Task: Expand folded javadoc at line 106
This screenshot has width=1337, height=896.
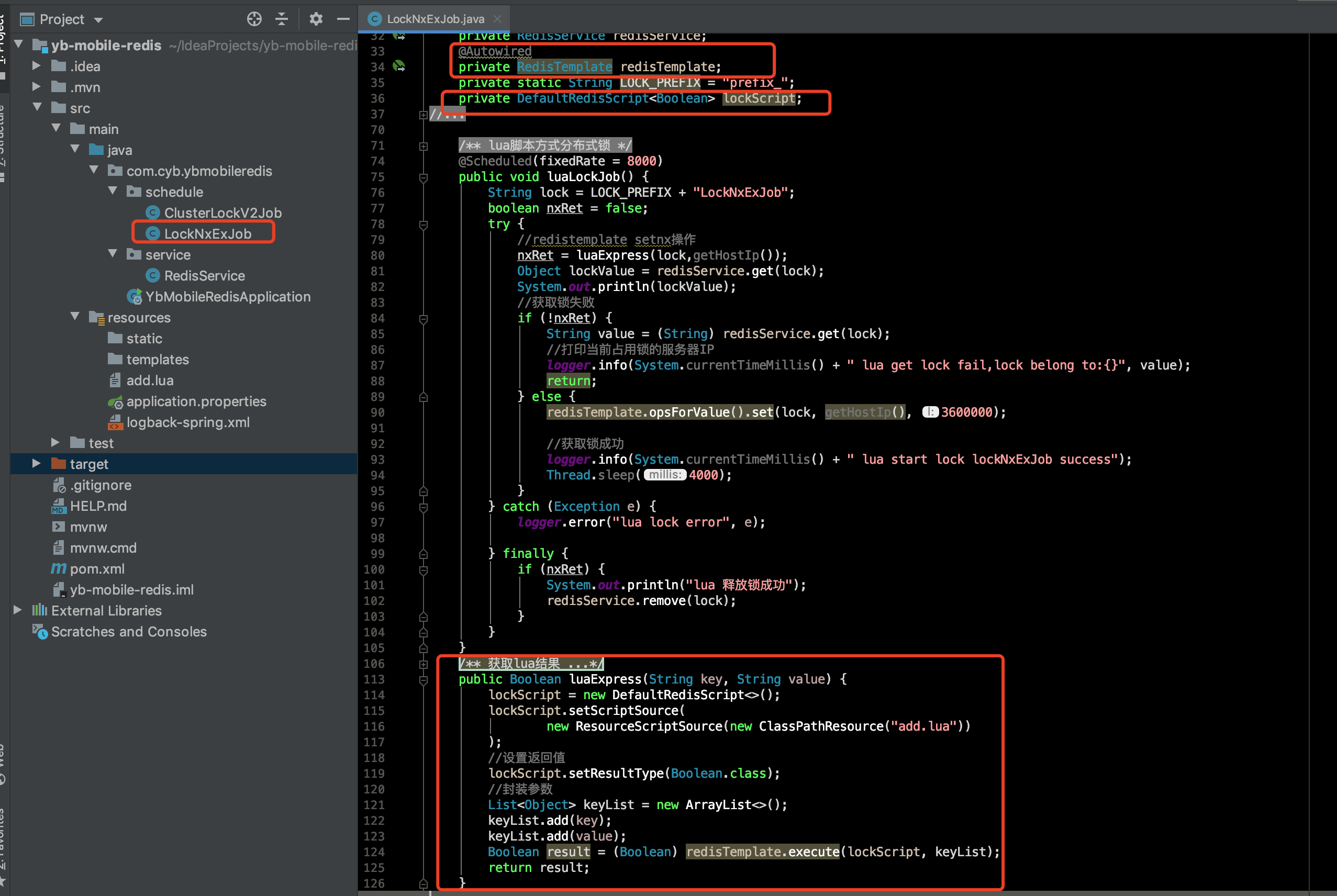Action: coord(423,665)
